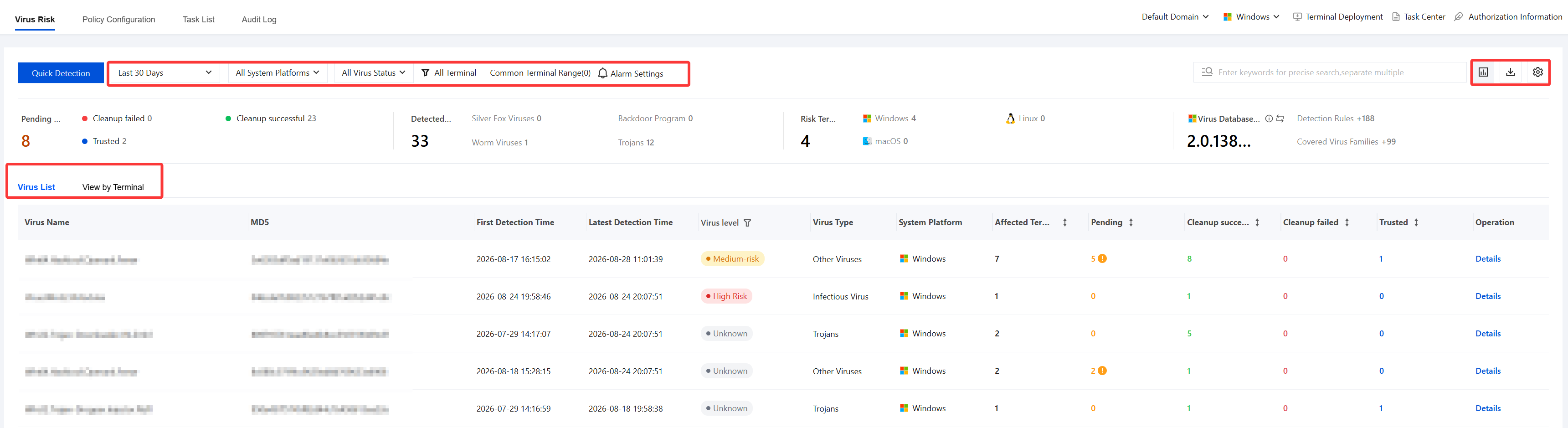Click the download export icon

[1511, 72]
